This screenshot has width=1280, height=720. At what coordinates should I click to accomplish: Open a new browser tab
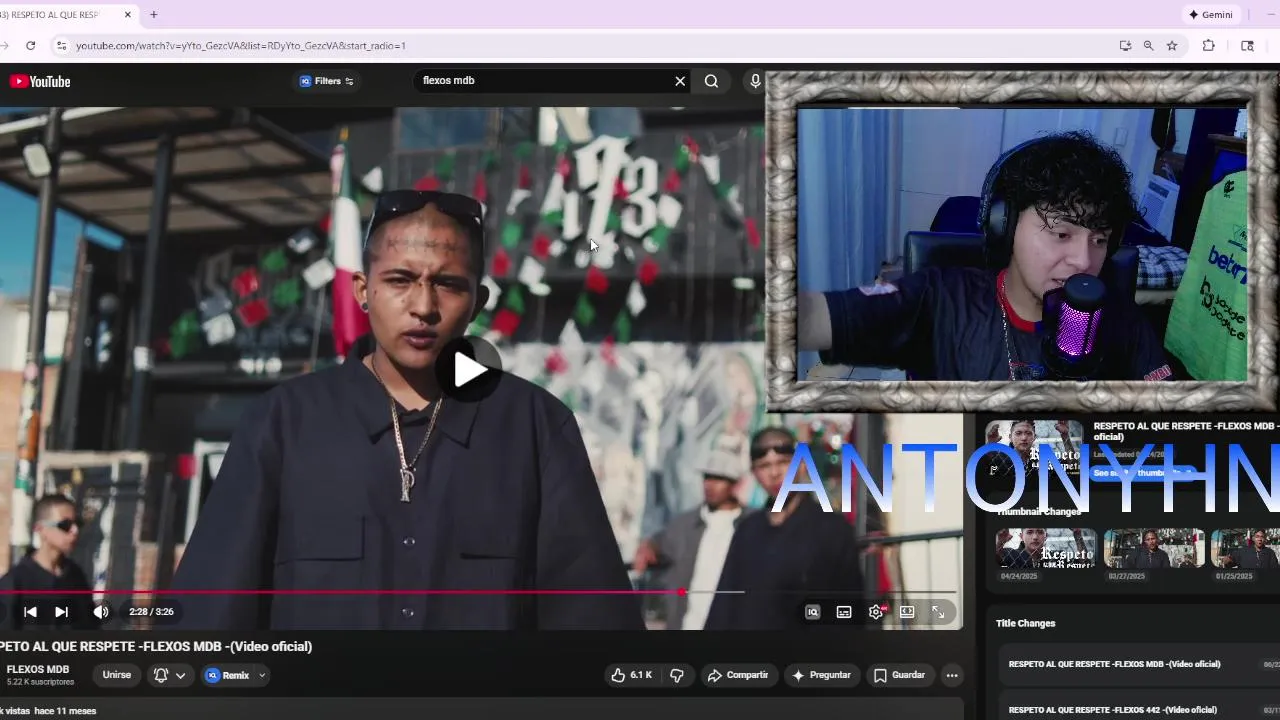tap(153, 15)
